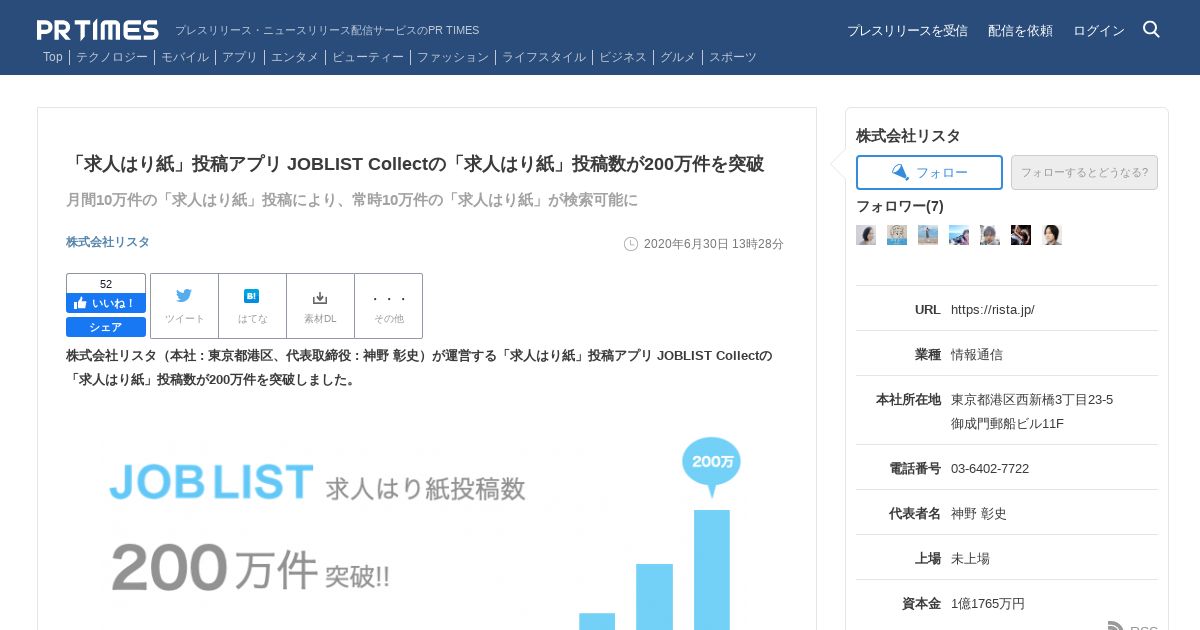Click the date 2020年6月30日 13時28分
This screenshot has width=1200, height=630.
point(714,244)
